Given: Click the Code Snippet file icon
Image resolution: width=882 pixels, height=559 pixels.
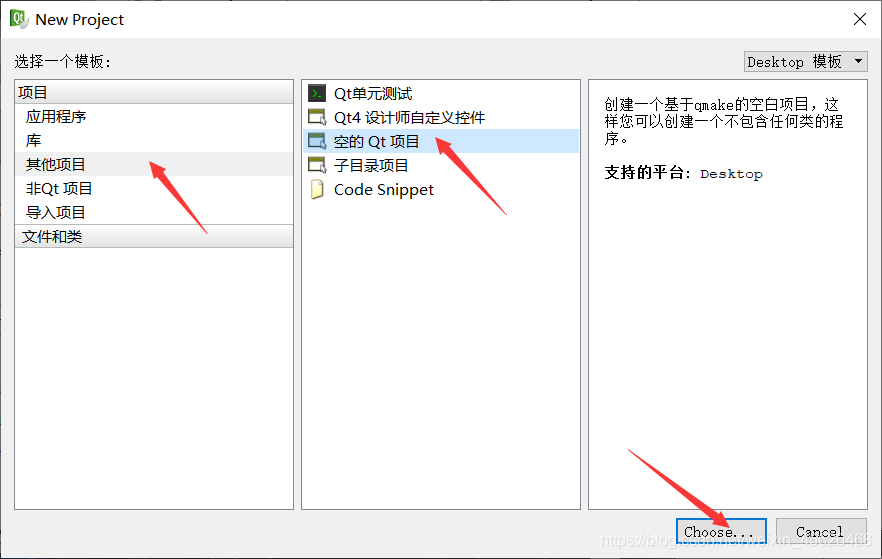Looking at the screenshot, I should point(317,190).
